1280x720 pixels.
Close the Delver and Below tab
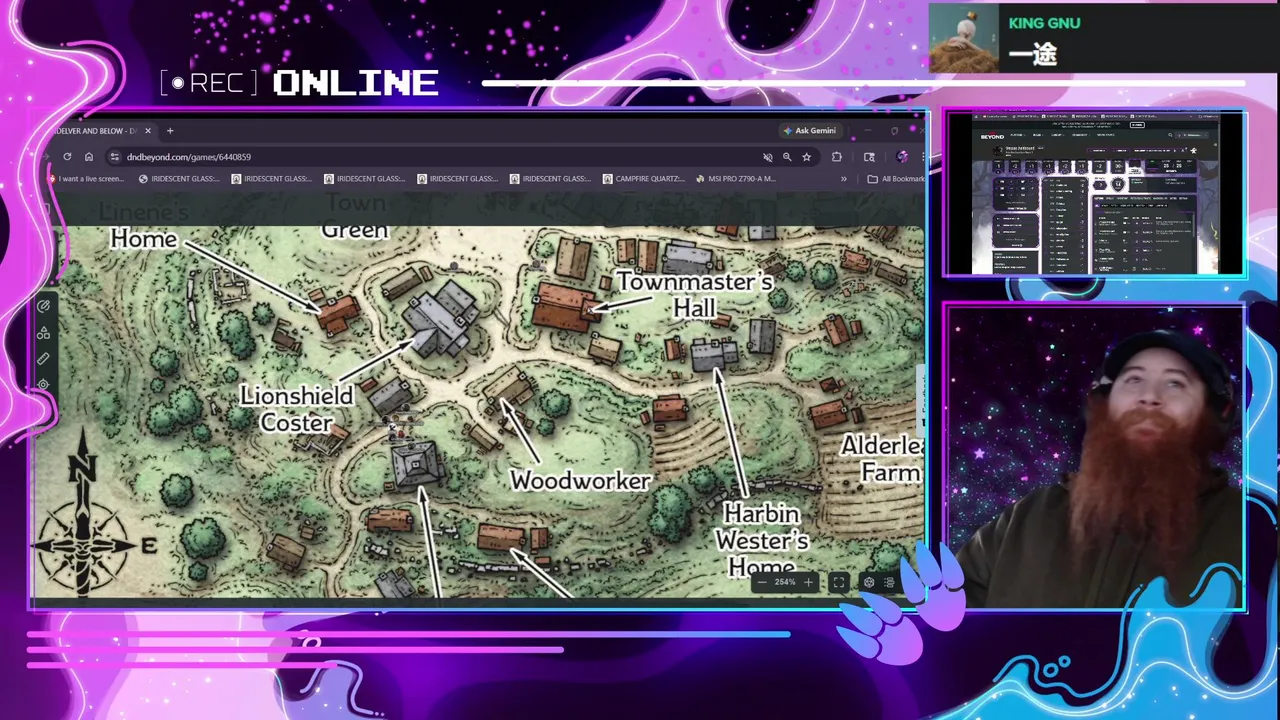click(148, 131)
